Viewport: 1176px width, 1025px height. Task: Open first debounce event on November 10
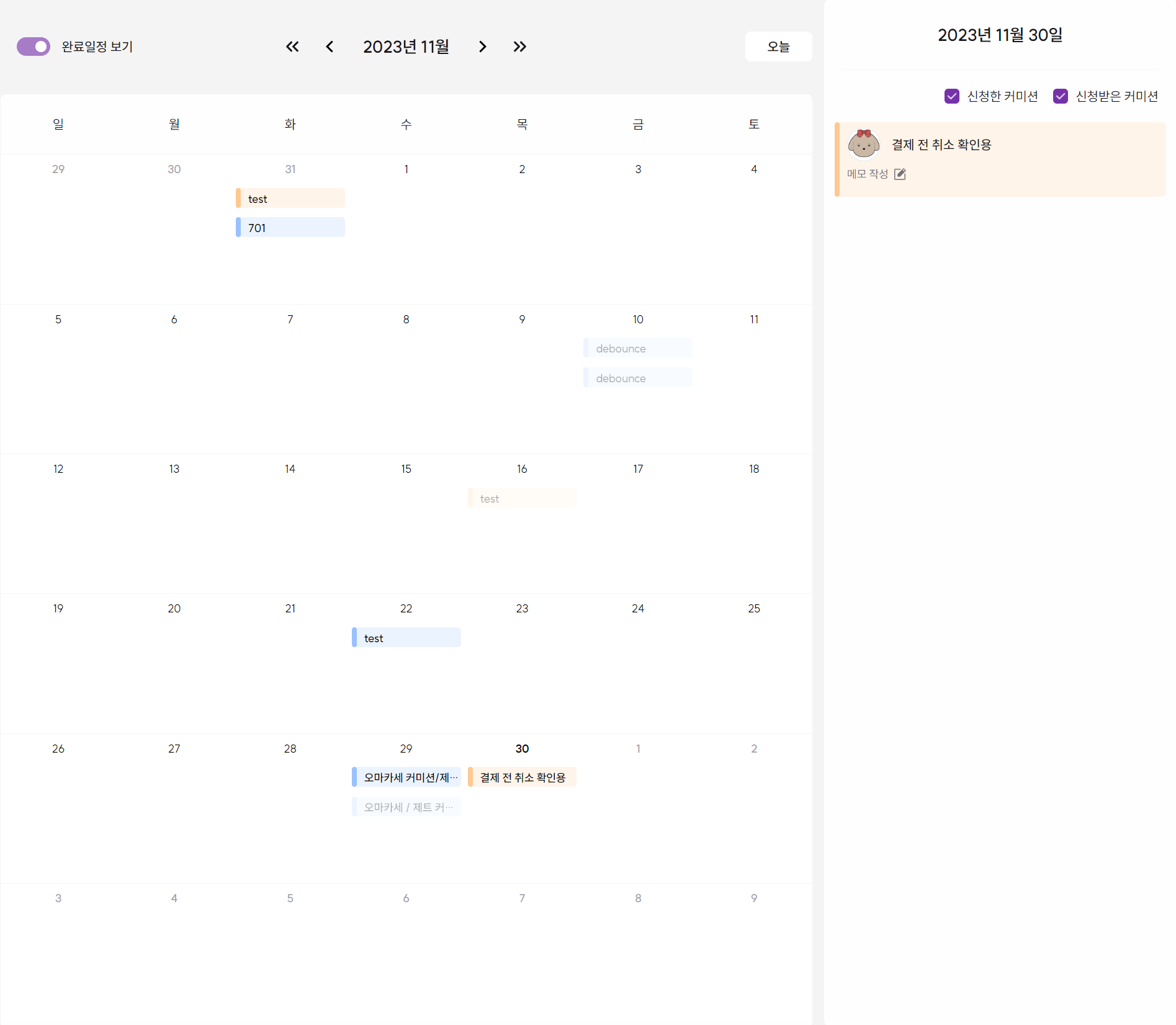(637, 348)
